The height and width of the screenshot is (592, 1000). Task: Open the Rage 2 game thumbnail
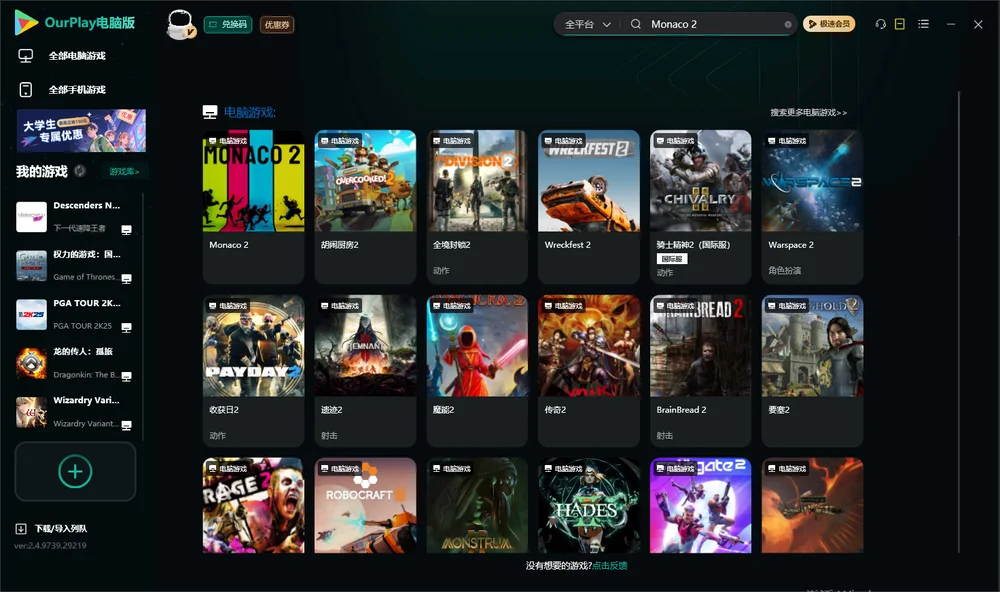point(253,505)
